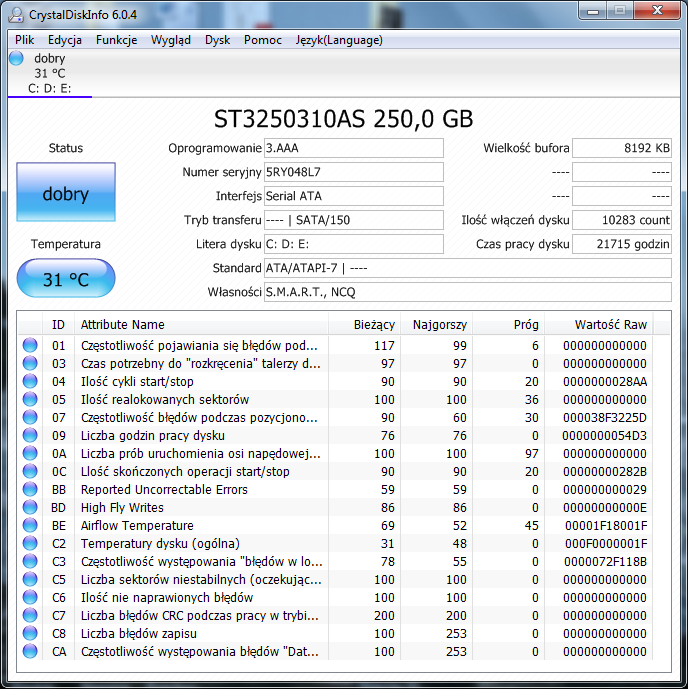Click the Bieżący column header
This screenshot has height=689, width=688.
(364, 325)
